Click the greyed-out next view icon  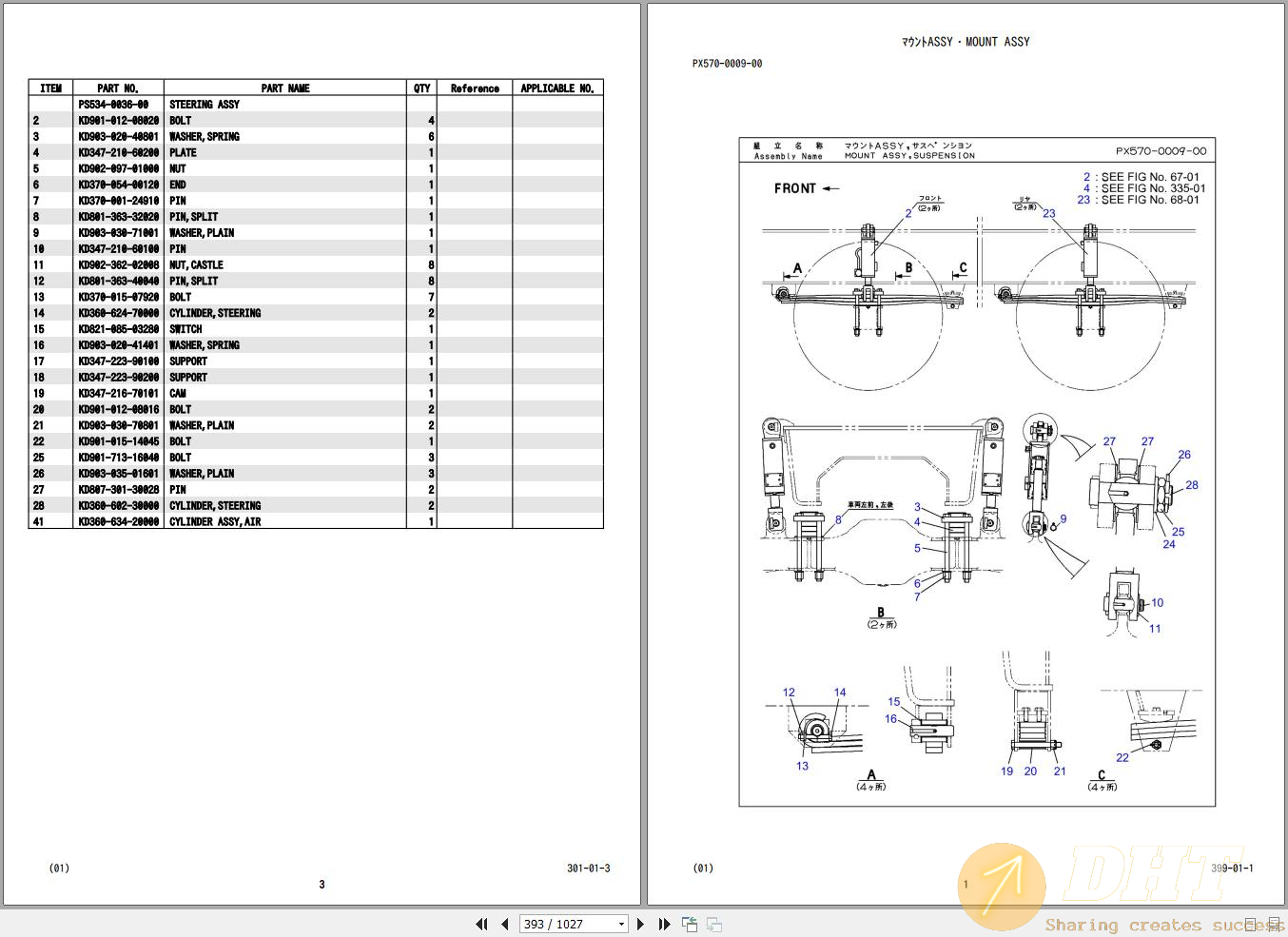714,924
